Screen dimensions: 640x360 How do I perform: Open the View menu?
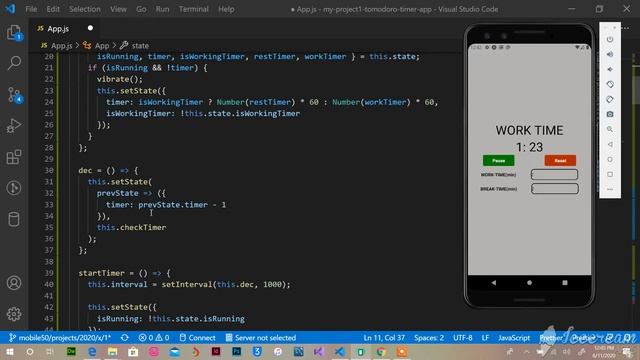[118, 9]
